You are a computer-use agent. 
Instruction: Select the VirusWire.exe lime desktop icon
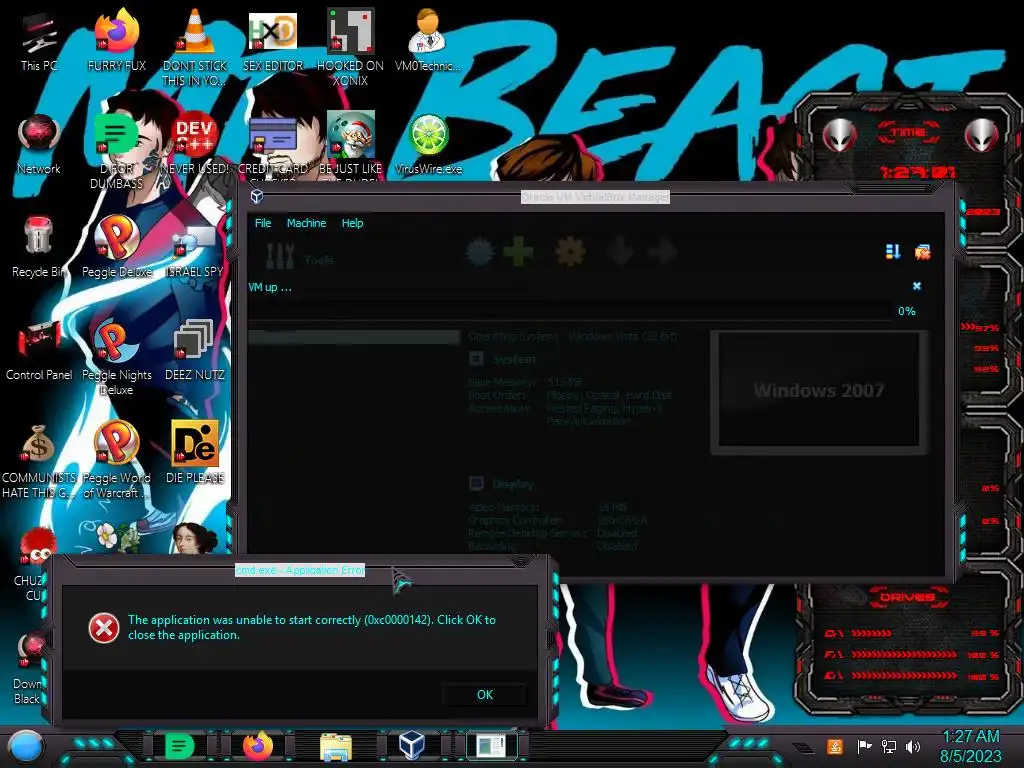click(428, 145)
